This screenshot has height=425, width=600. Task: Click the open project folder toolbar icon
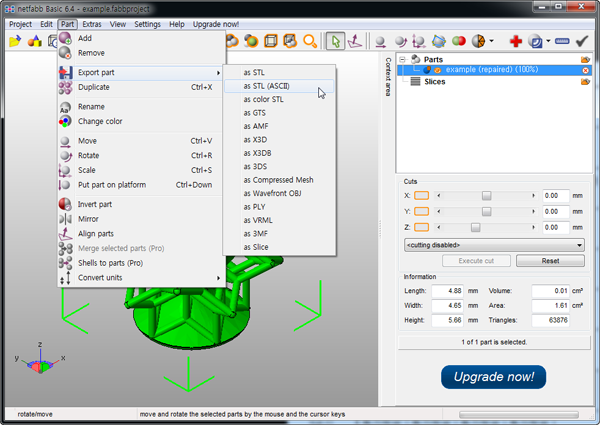(15, 41)
